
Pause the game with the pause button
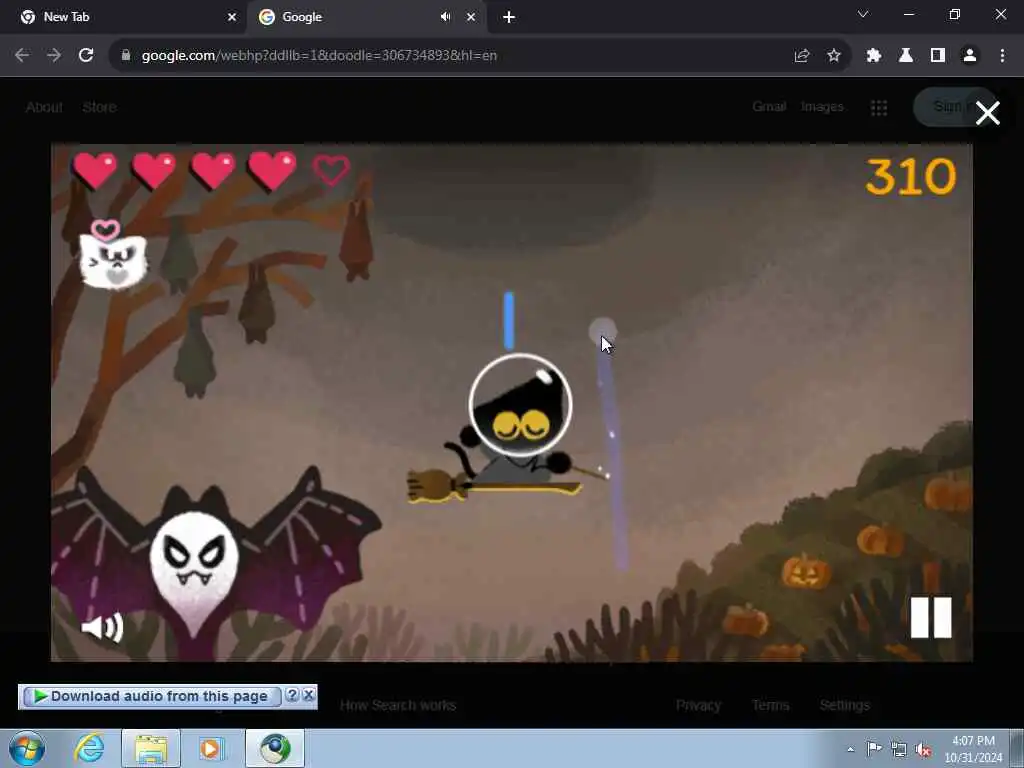click(931, 617)
